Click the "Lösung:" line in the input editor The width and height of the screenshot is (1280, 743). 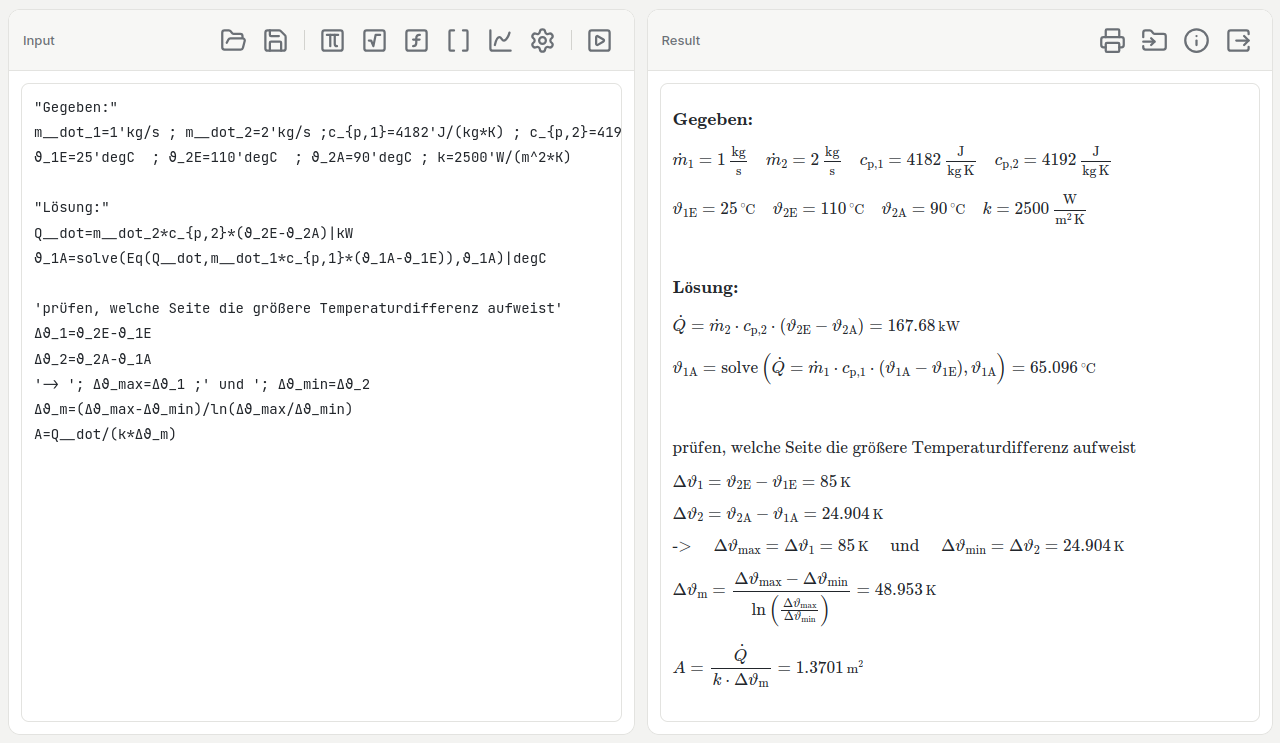(72, 208)
